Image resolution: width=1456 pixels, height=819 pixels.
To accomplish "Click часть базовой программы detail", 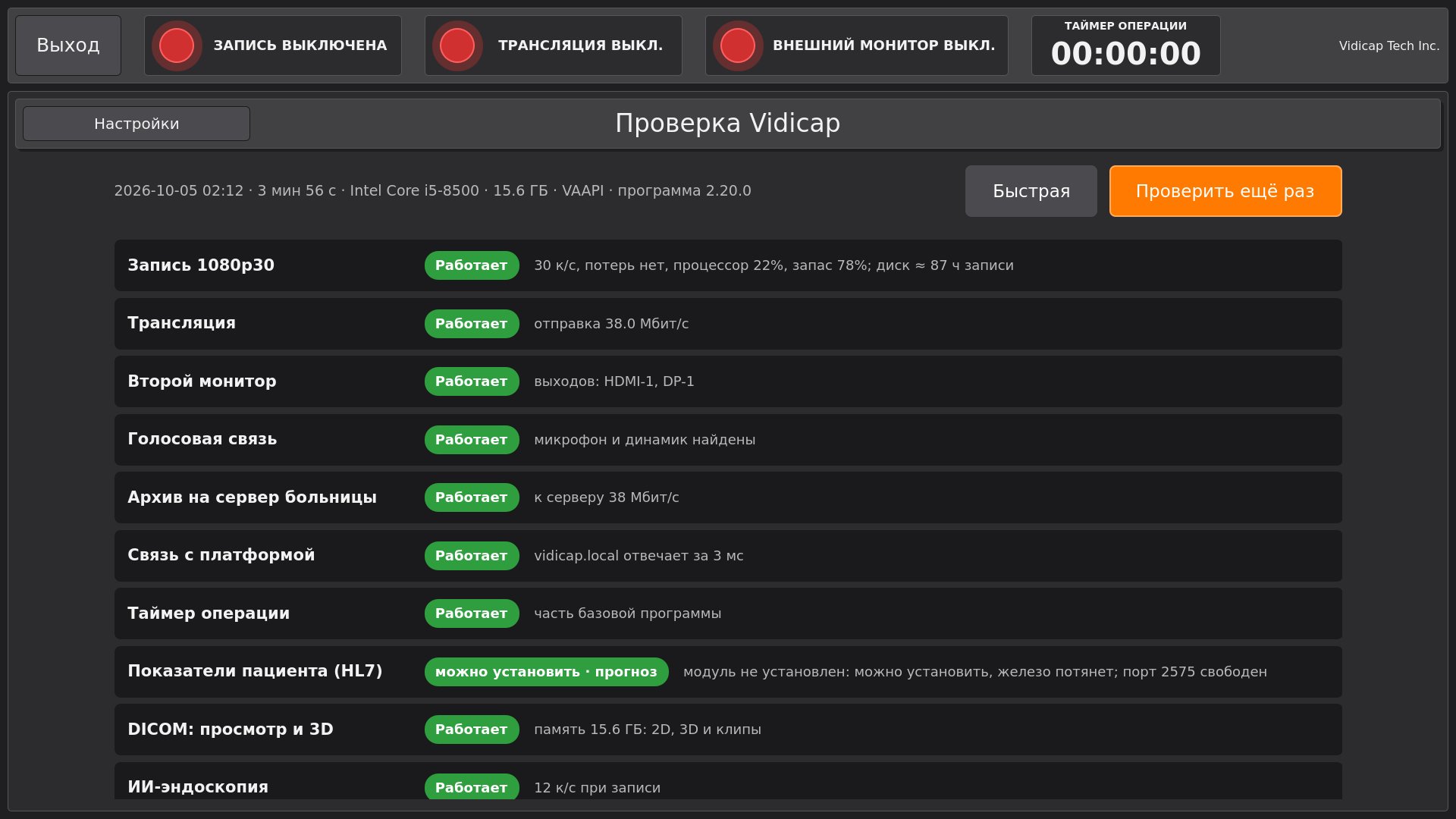I will (x=627, y=613).
